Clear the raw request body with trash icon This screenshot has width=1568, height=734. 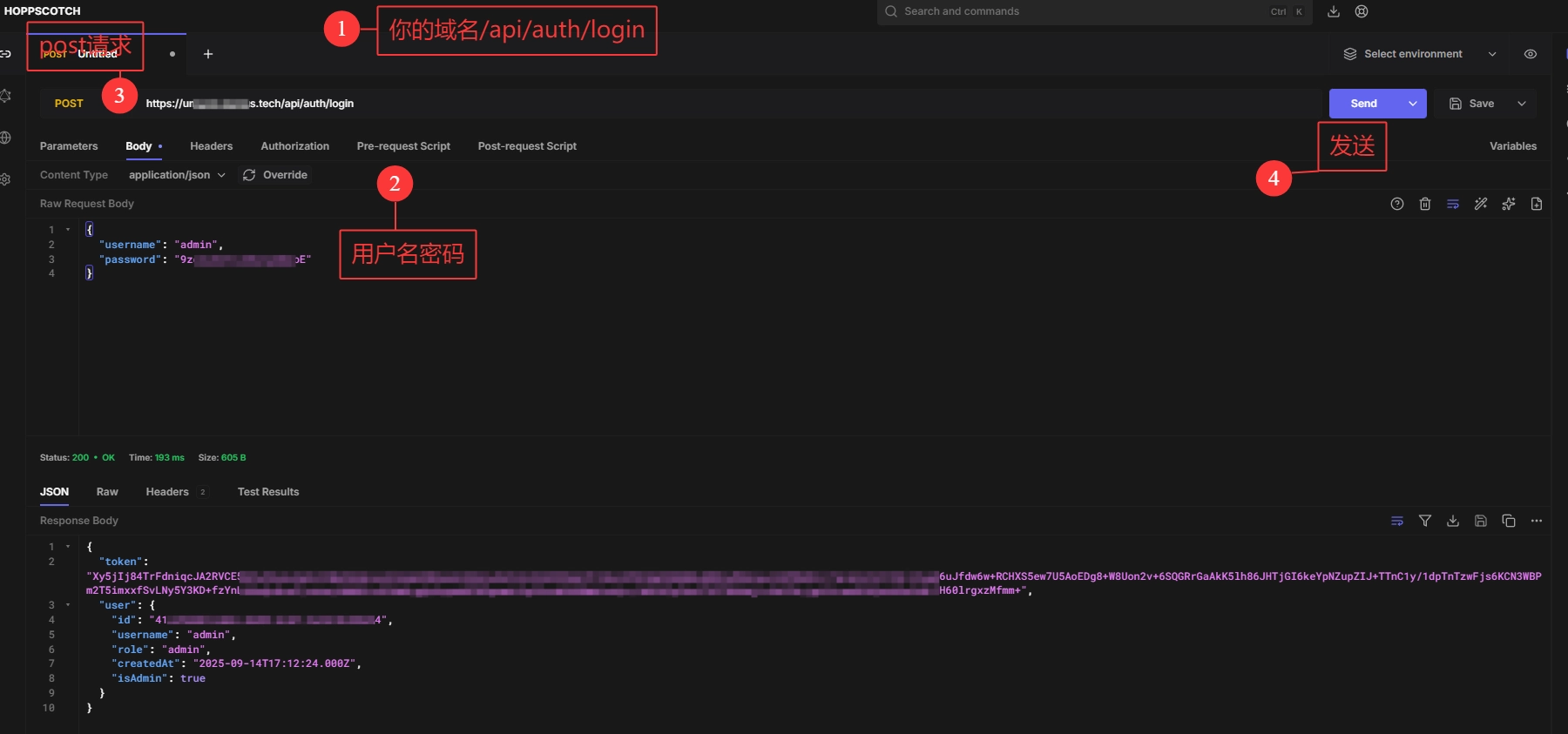(x=1425, y=204)
